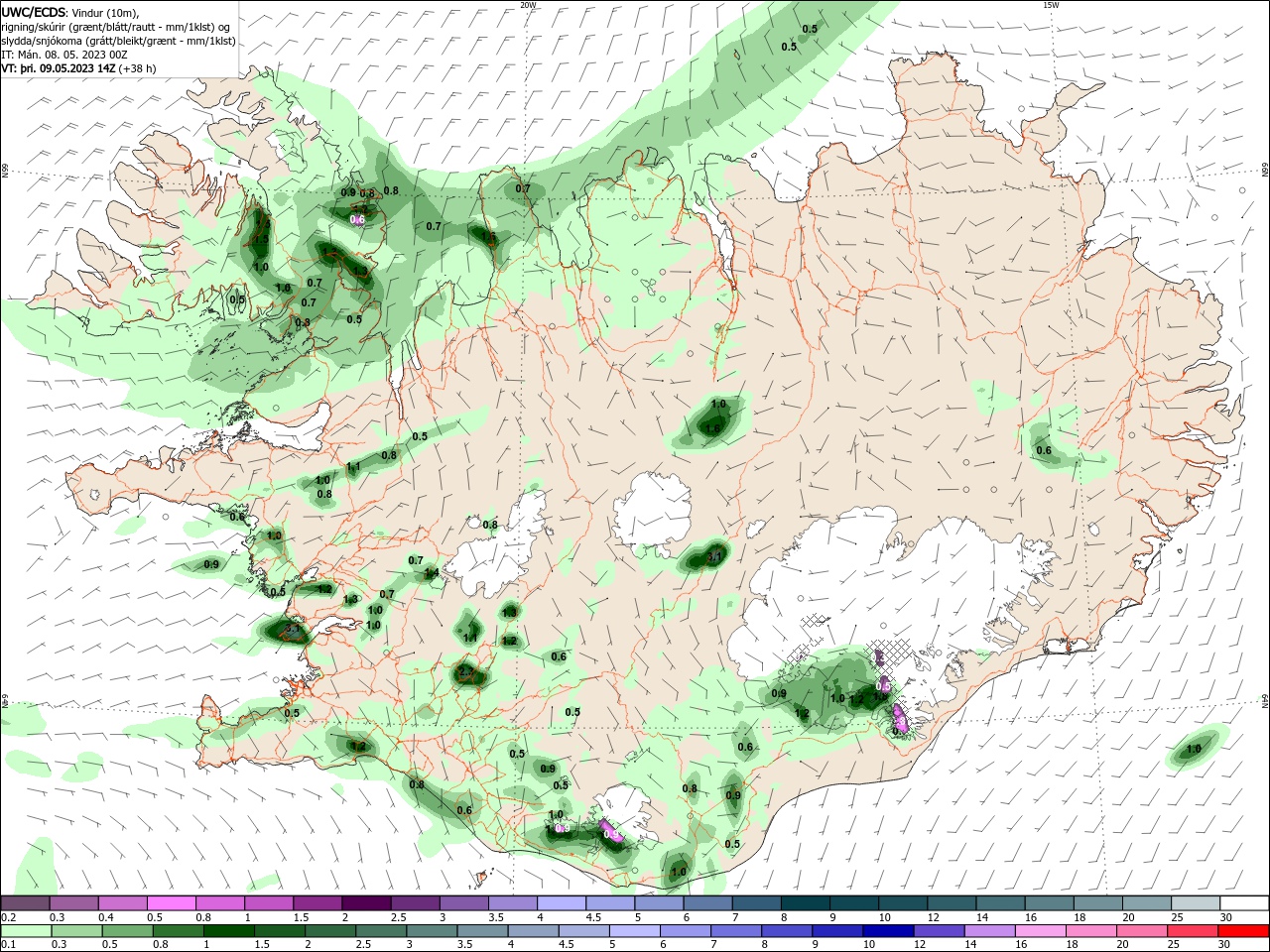Pick the lilac 14 swatch in the lower legend row
Screen dimensions: 1270x952
point(988,931)
